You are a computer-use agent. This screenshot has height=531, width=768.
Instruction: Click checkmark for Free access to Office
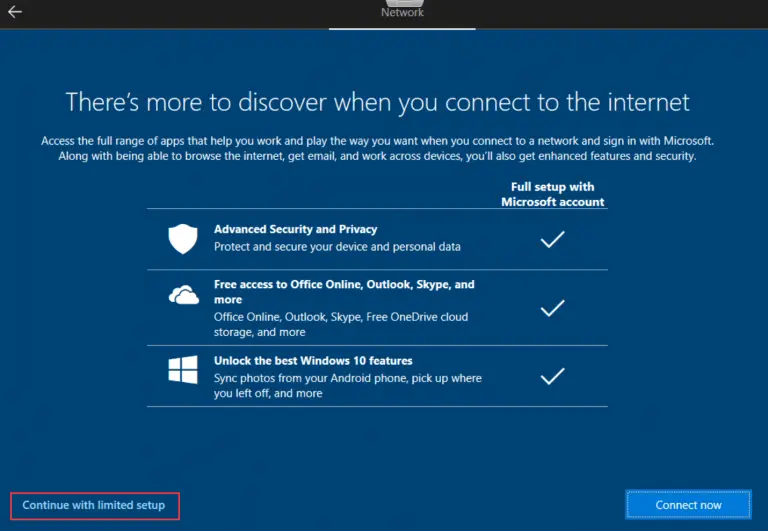[552, 308]
